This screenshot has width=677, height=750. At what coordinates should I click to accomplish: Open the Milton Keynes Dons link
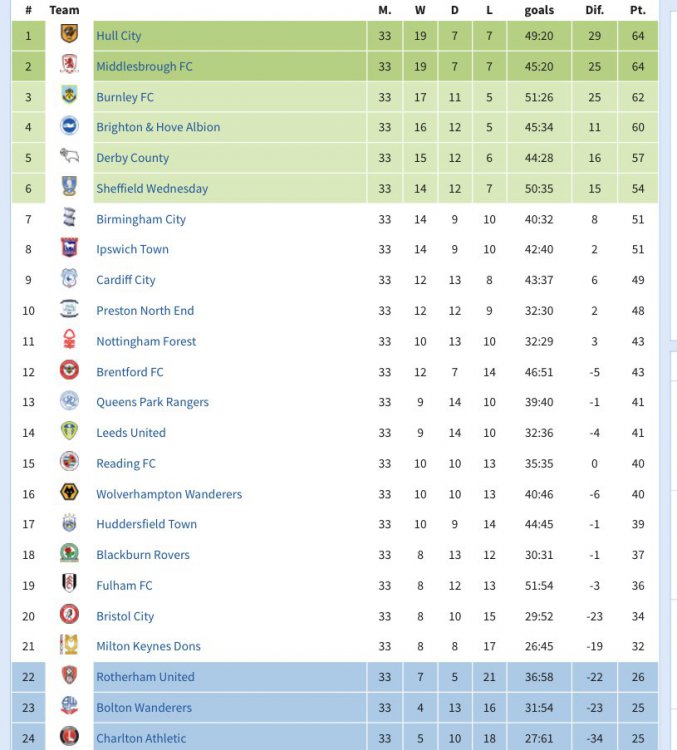pyautogui.click(x=148, y=646)
